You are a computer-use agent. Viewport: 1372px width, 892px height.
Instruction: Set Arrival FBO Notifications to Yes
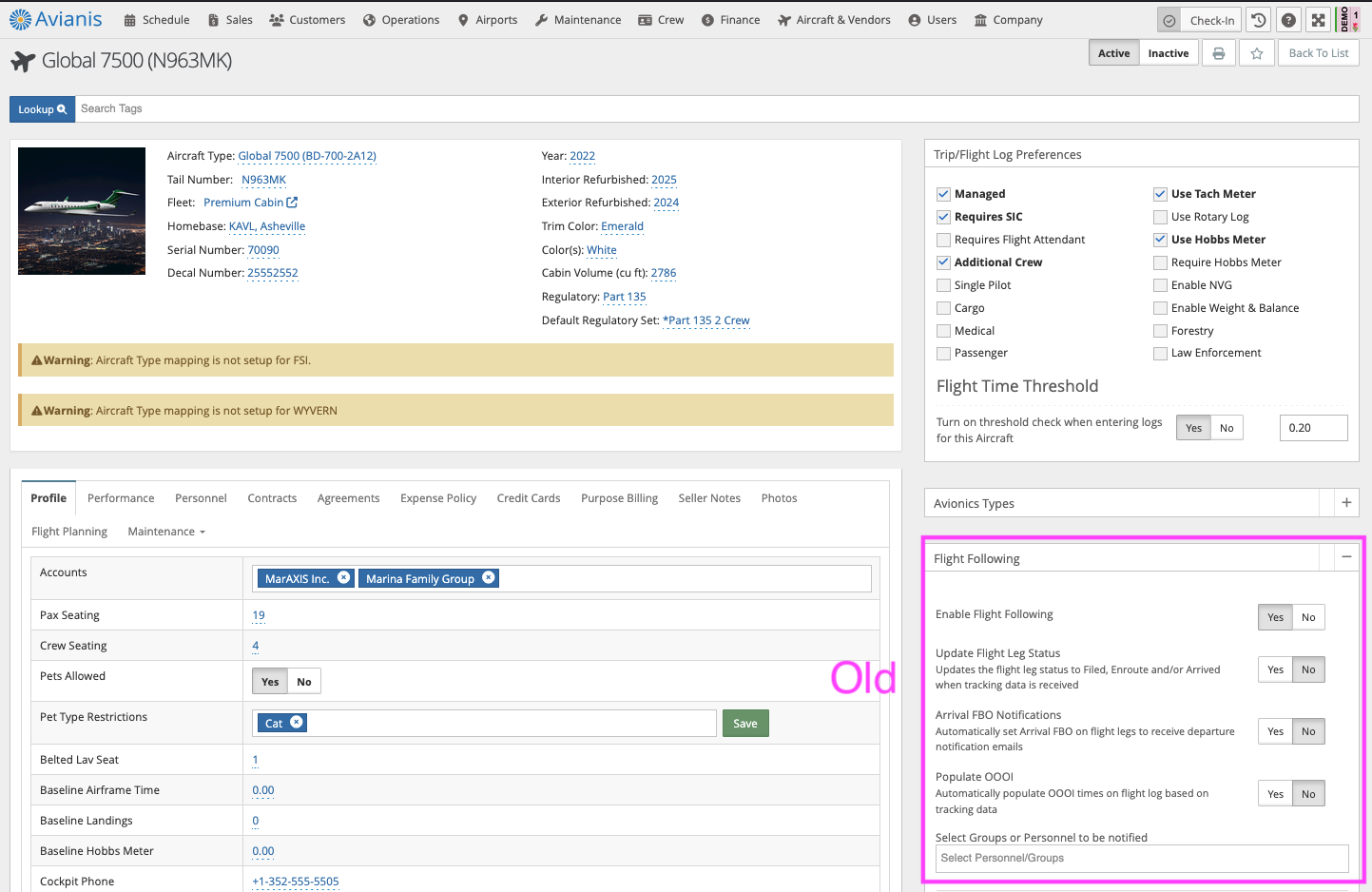(x=1275, y=731)
